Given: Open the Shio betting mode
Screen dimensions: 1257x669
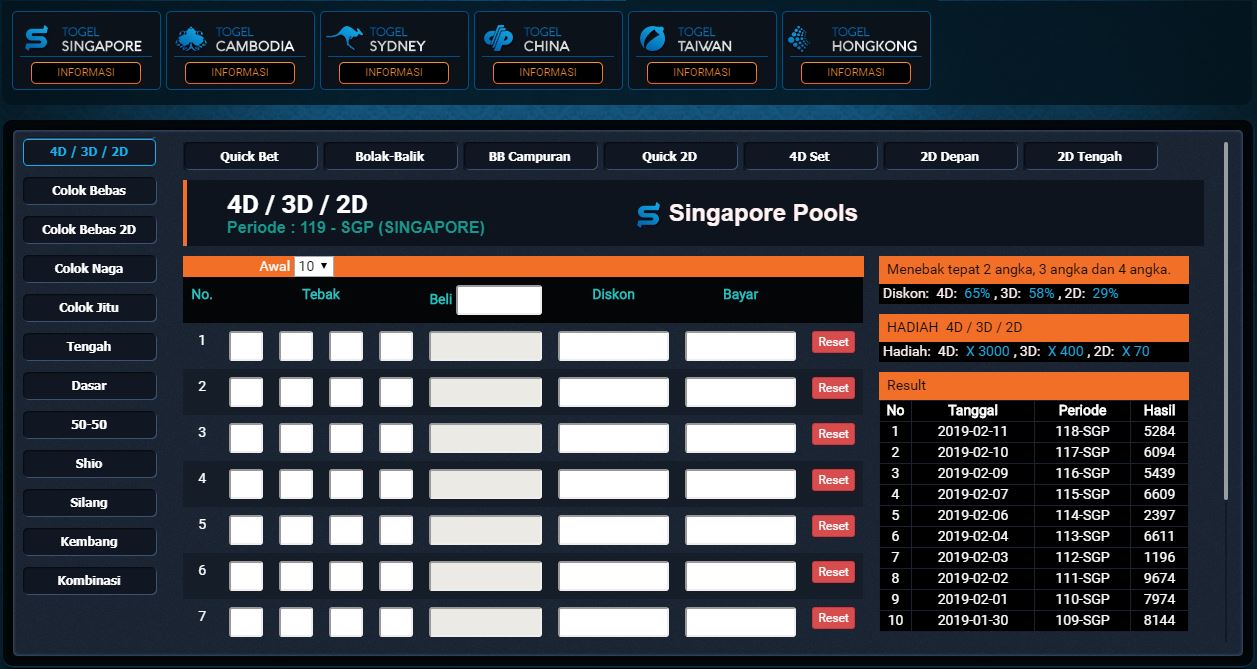Looking at the screenshot, I should (x=89, y=463).
